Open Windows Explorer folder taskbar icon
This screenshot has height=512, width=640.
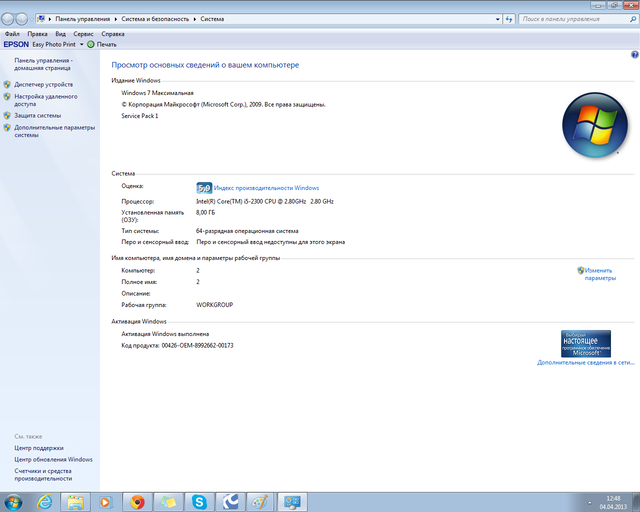pyautogui.click(x=76, y=501)
